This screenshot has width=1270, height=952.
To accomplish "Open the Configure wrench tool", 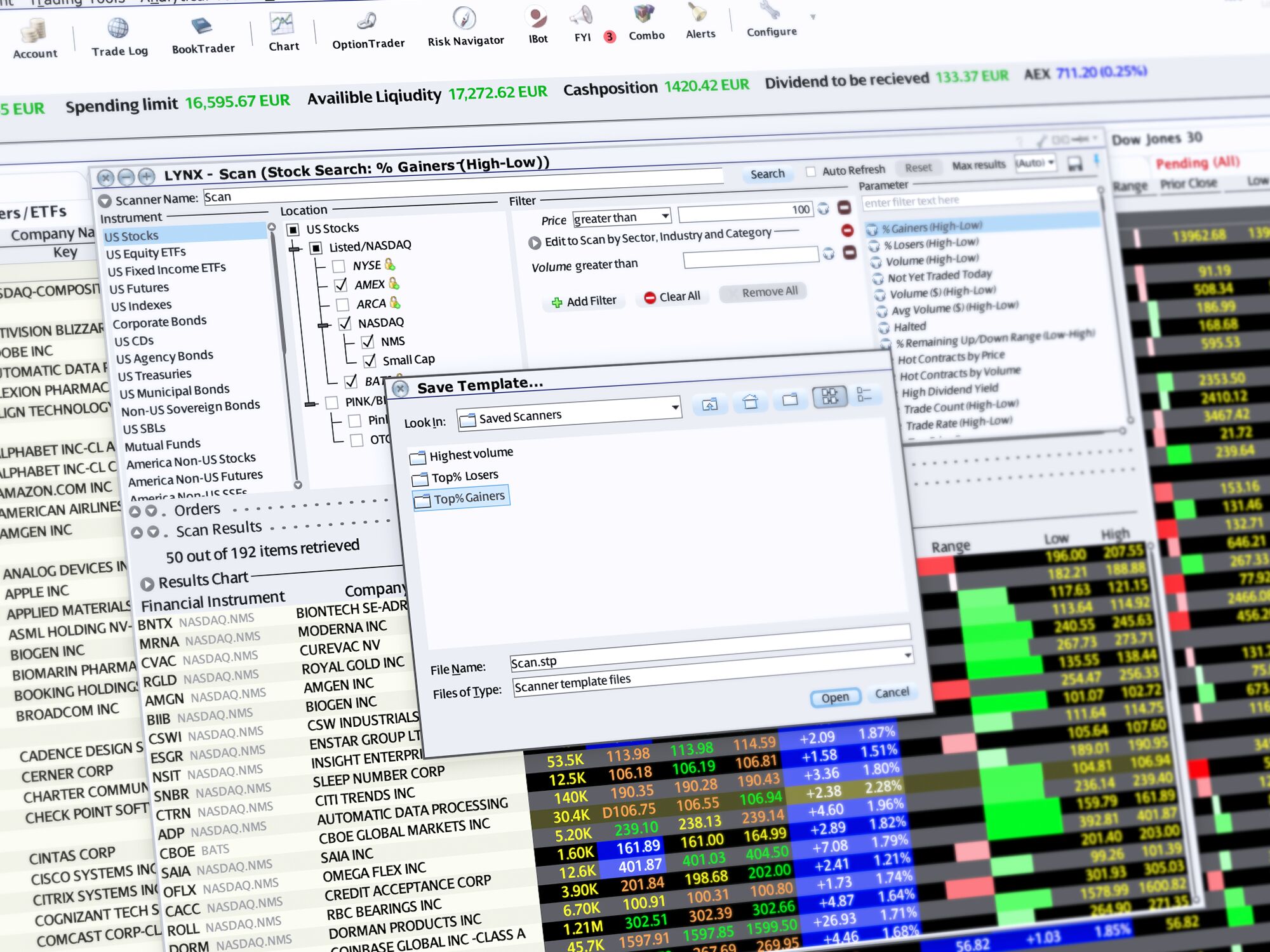I will (771, 19).
